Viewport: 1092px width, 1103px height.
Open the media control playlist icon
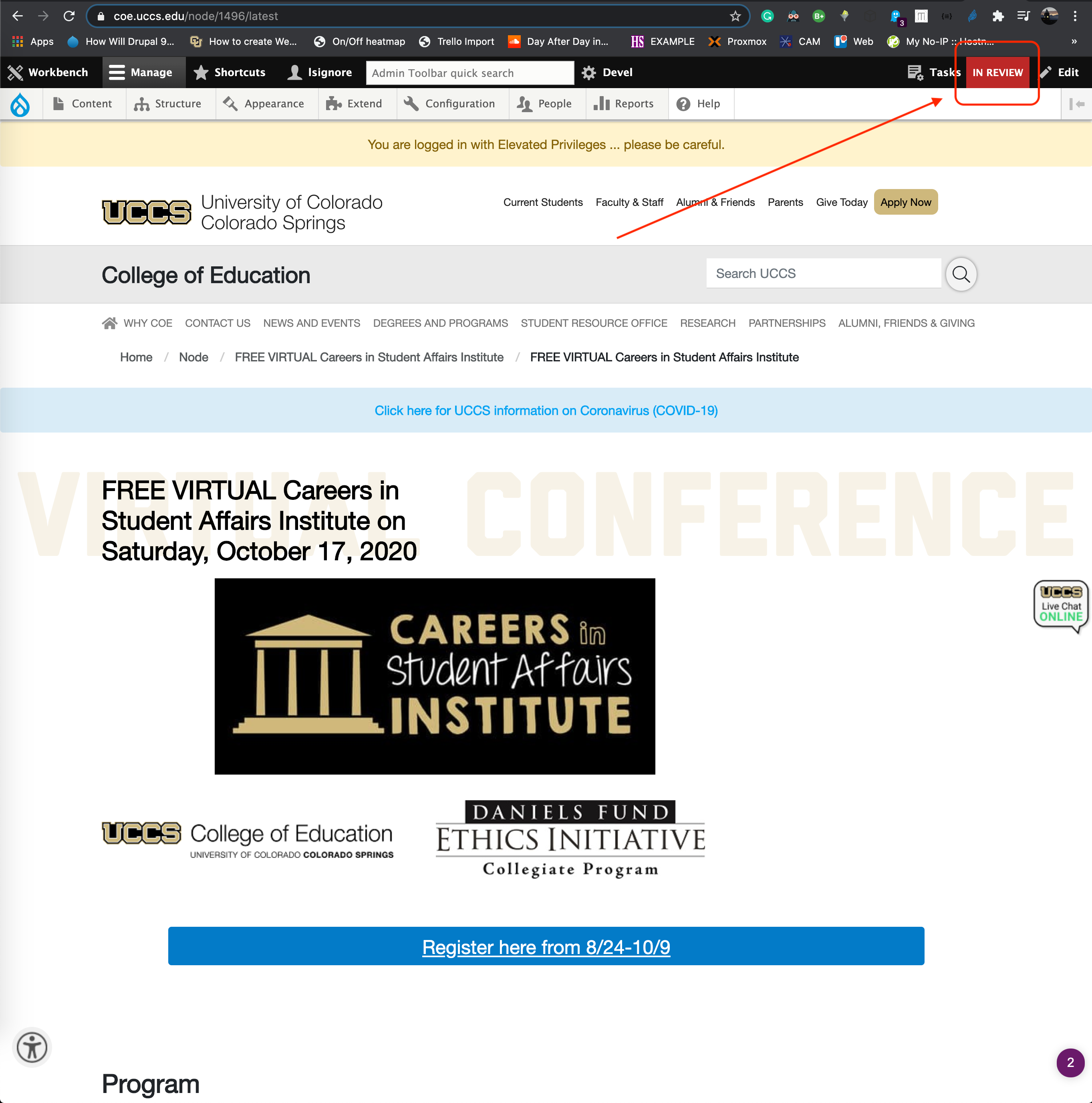[x=1023, y=16]
